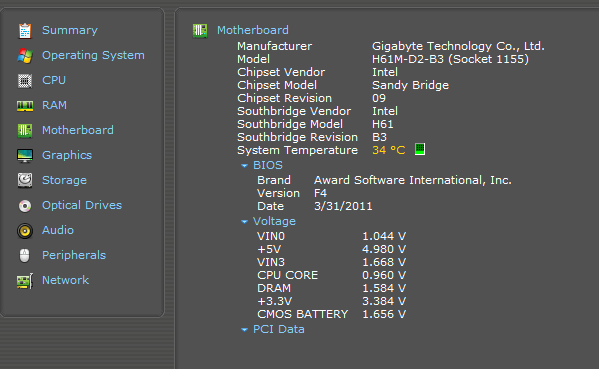The width and height of the screenshot is (599, 369).
Task: Click the BIOS section label
Action: pyautogui.click(x=268, y=165)
